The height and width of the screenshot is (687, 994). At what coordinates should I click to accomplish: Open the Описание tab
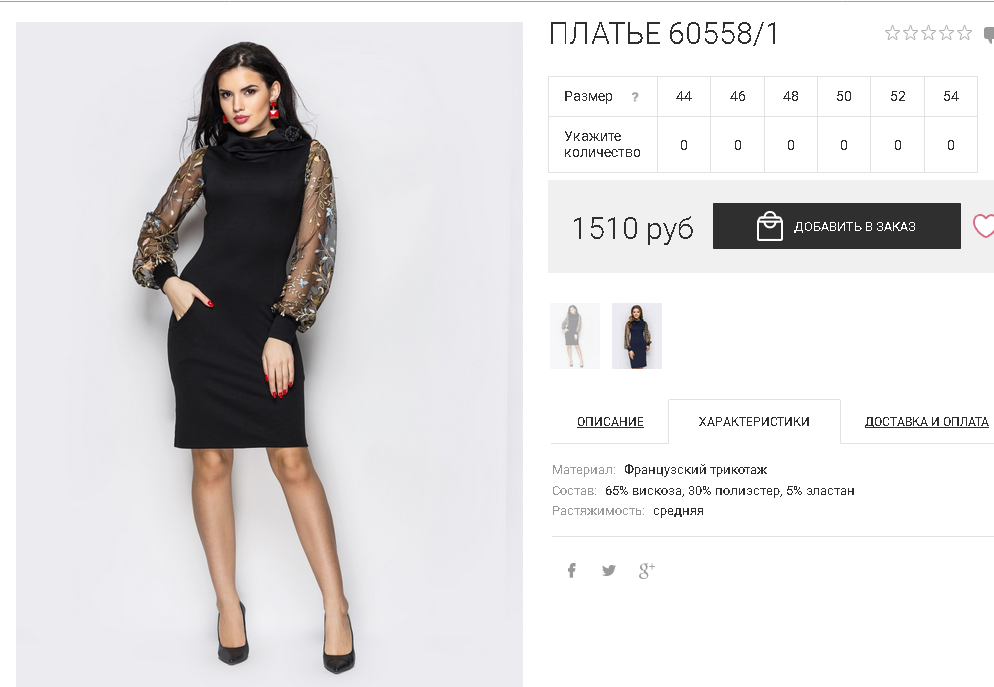tap(610, 421)
